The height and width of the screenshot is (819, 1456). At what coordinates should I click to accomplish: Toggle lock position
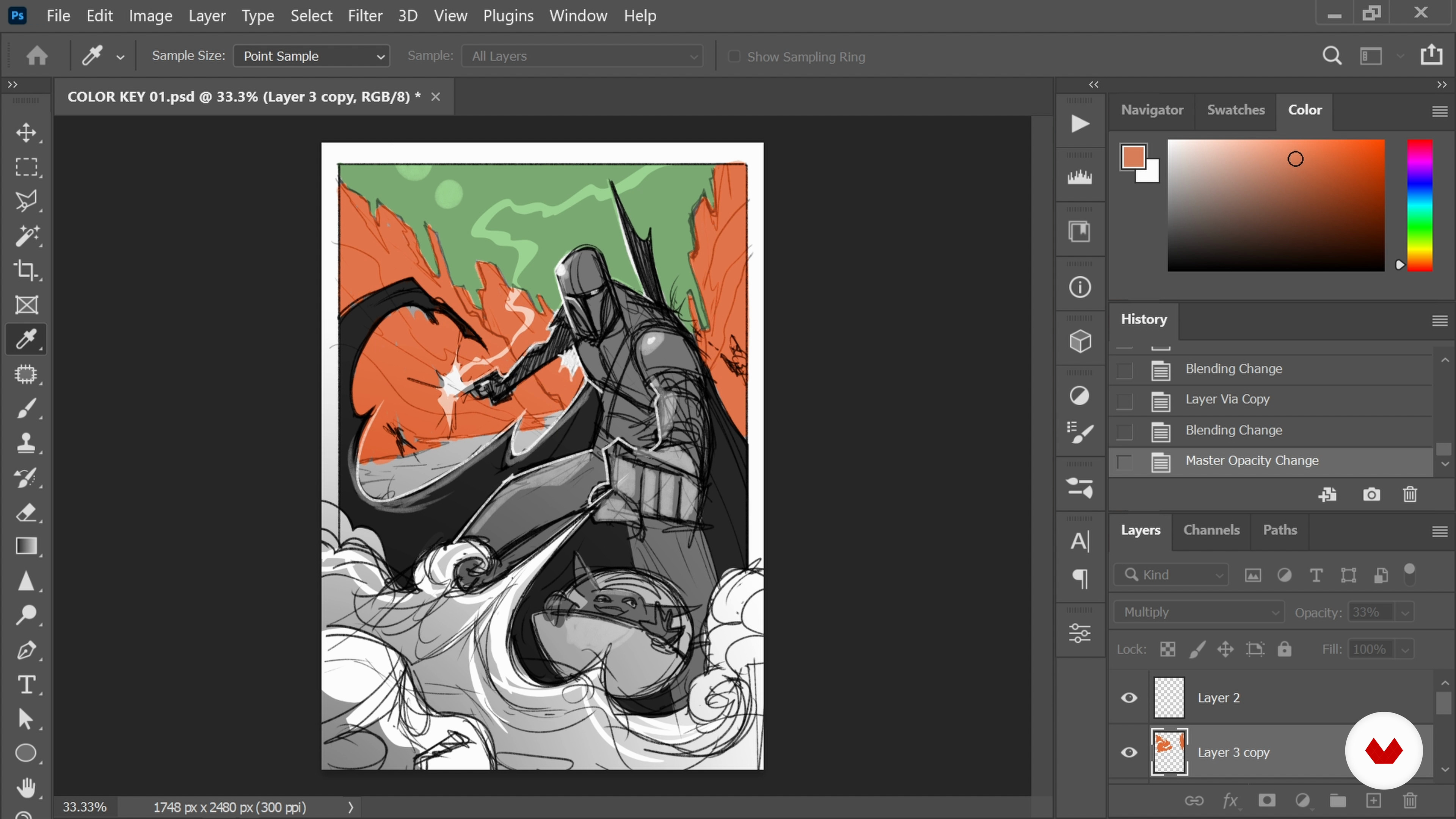pos(1225,650)
